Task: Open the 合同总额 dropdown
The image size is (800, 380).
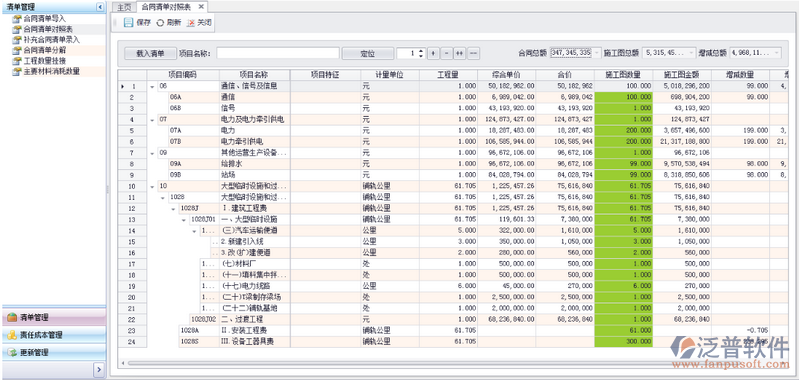Action: 597,53
